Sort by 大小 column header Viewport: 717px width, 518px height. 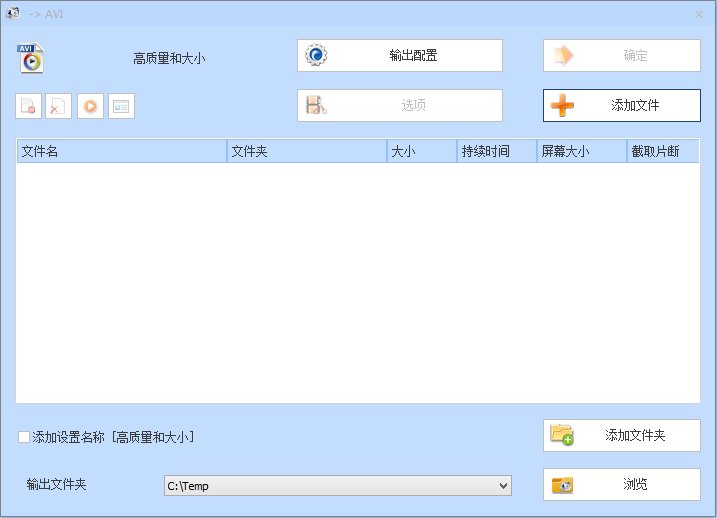(x=422, y=151)
